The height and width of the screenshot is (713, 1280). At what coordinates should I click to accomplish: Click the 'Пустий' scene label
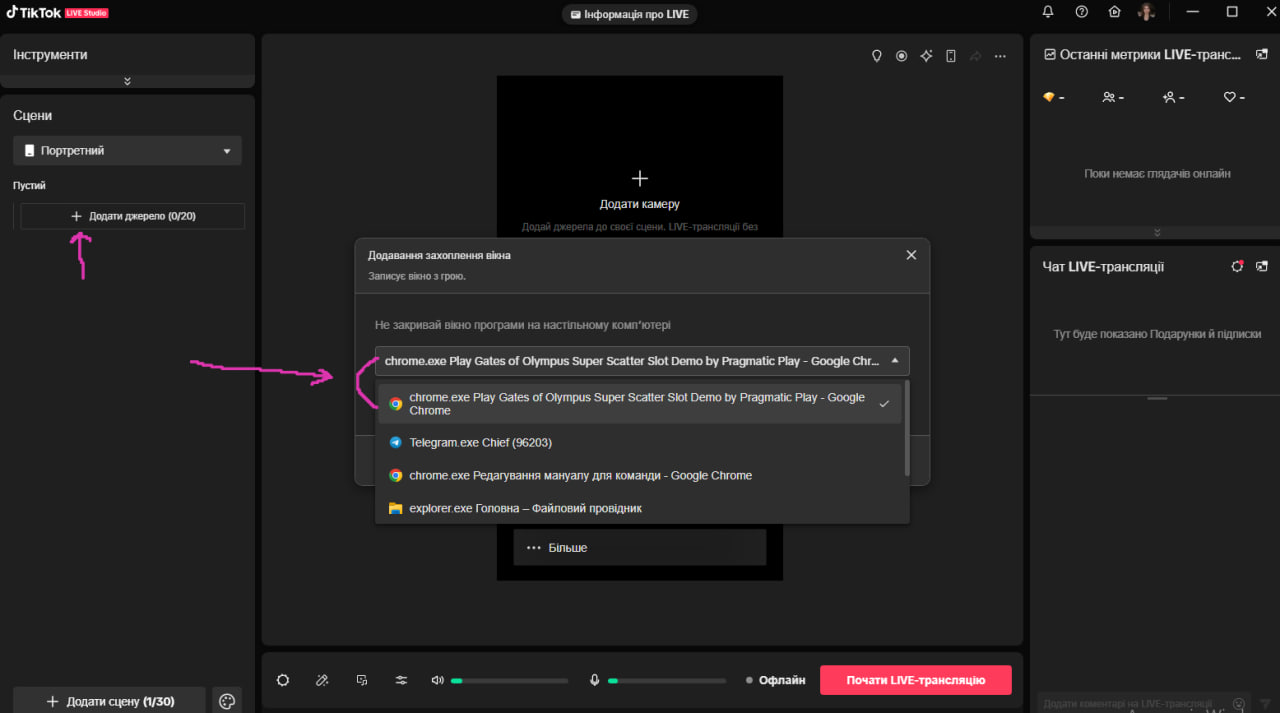point(29,186)
